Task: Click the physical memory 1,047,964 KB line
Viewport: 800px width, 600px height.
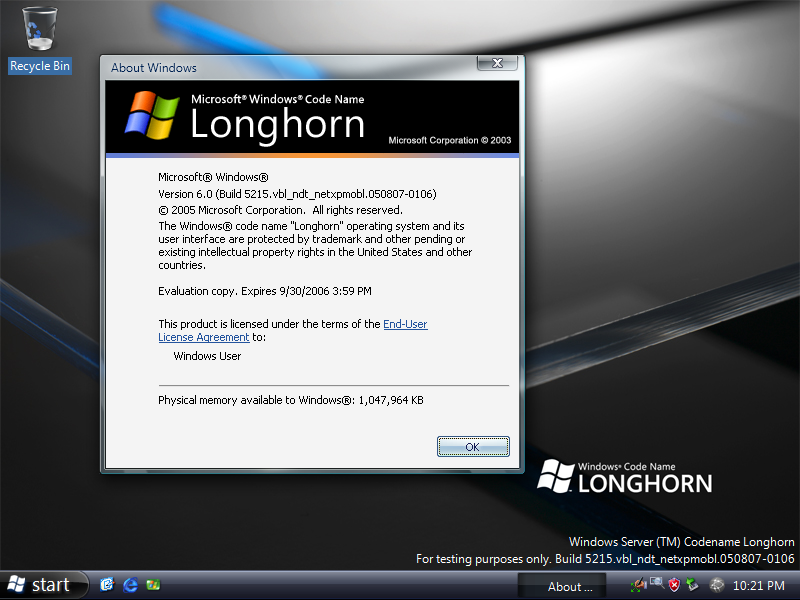Action: tap(291, 400)
